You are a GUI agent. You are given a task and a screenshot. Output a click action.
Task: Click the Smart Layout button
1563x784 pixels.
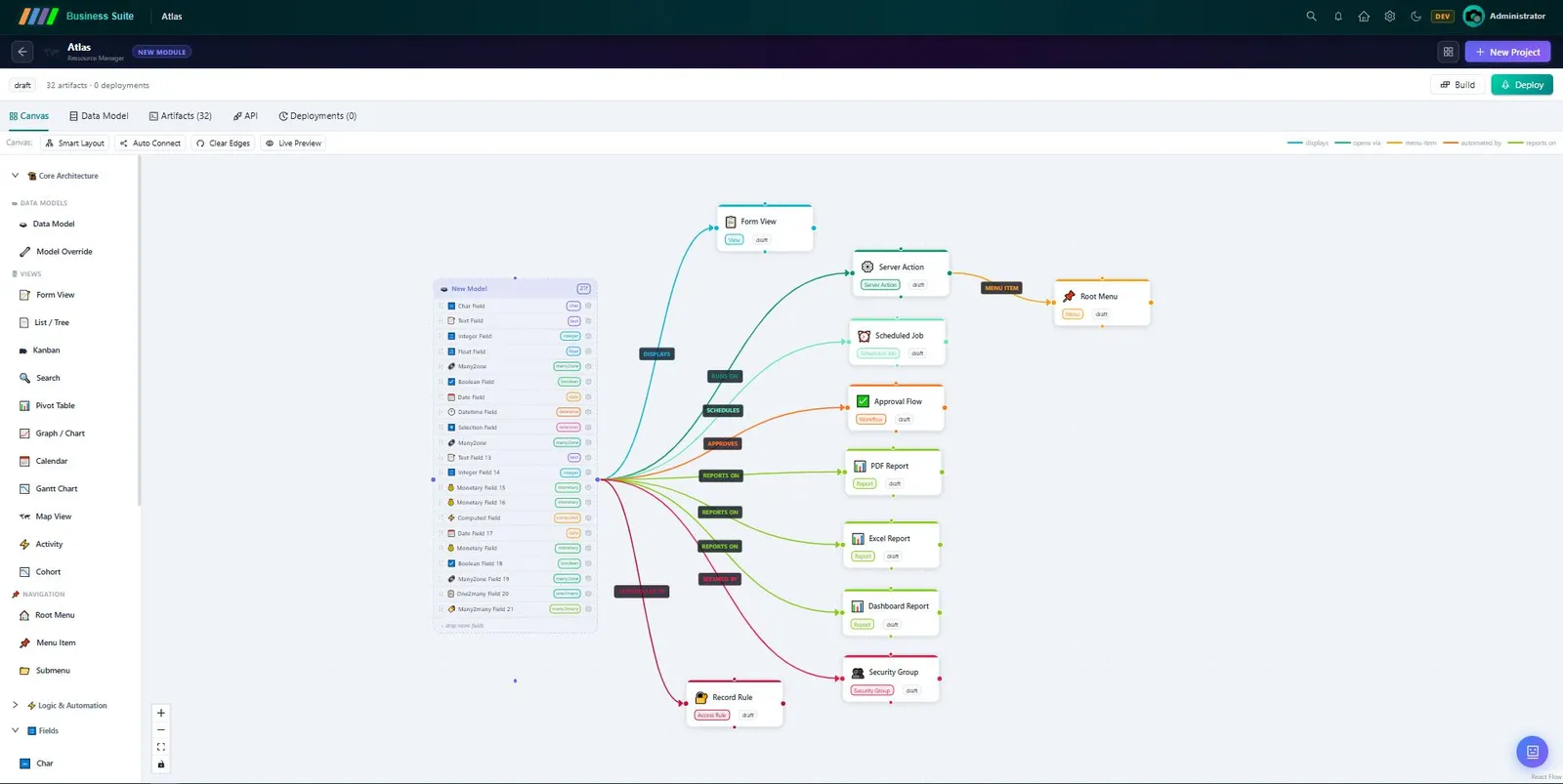click(74, 144)
